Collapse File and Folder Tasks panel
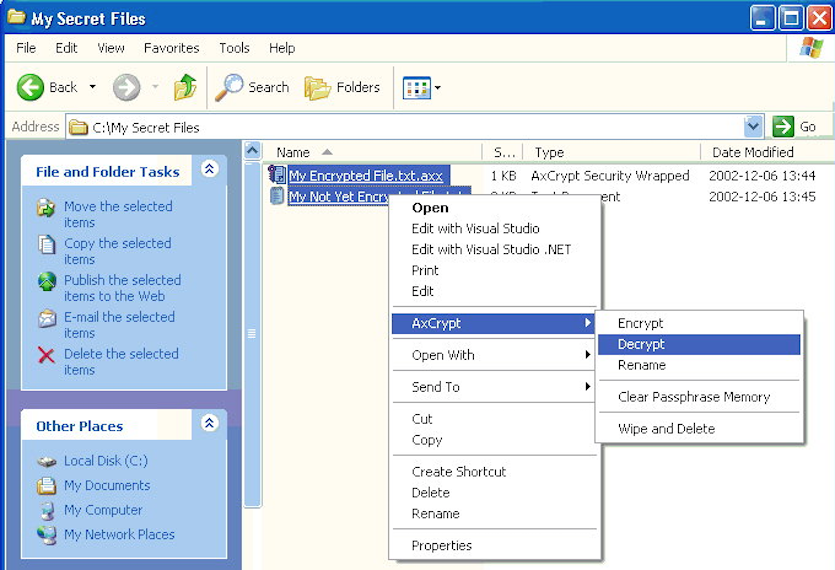 point(209,169)
